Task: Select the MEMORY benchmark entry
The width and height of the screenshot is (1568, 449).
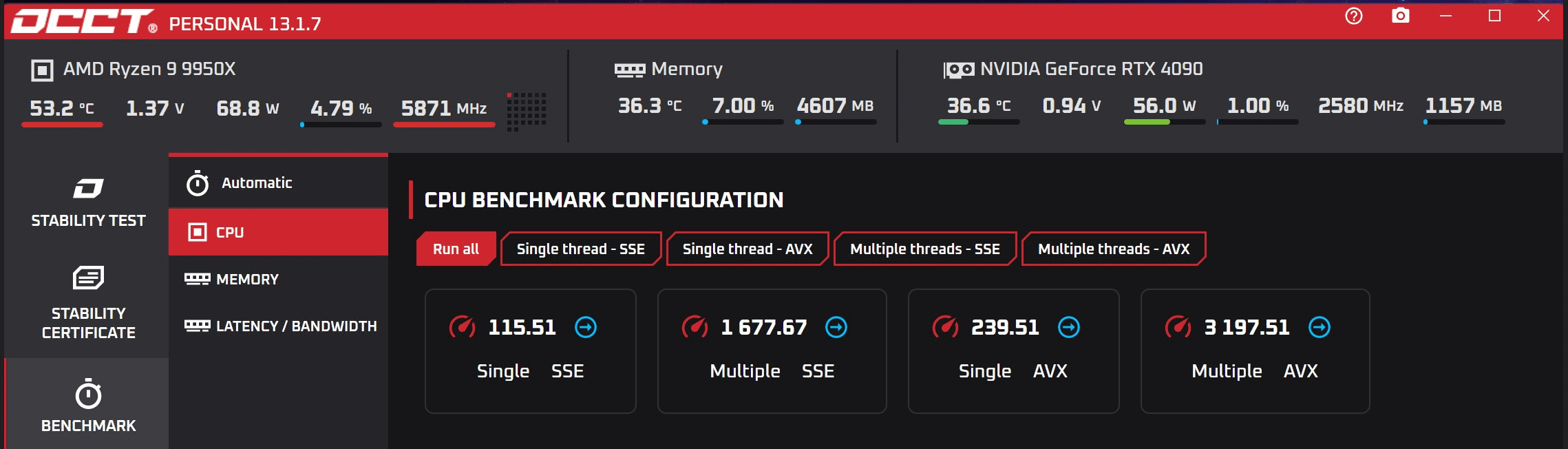Action: [278, 279]
